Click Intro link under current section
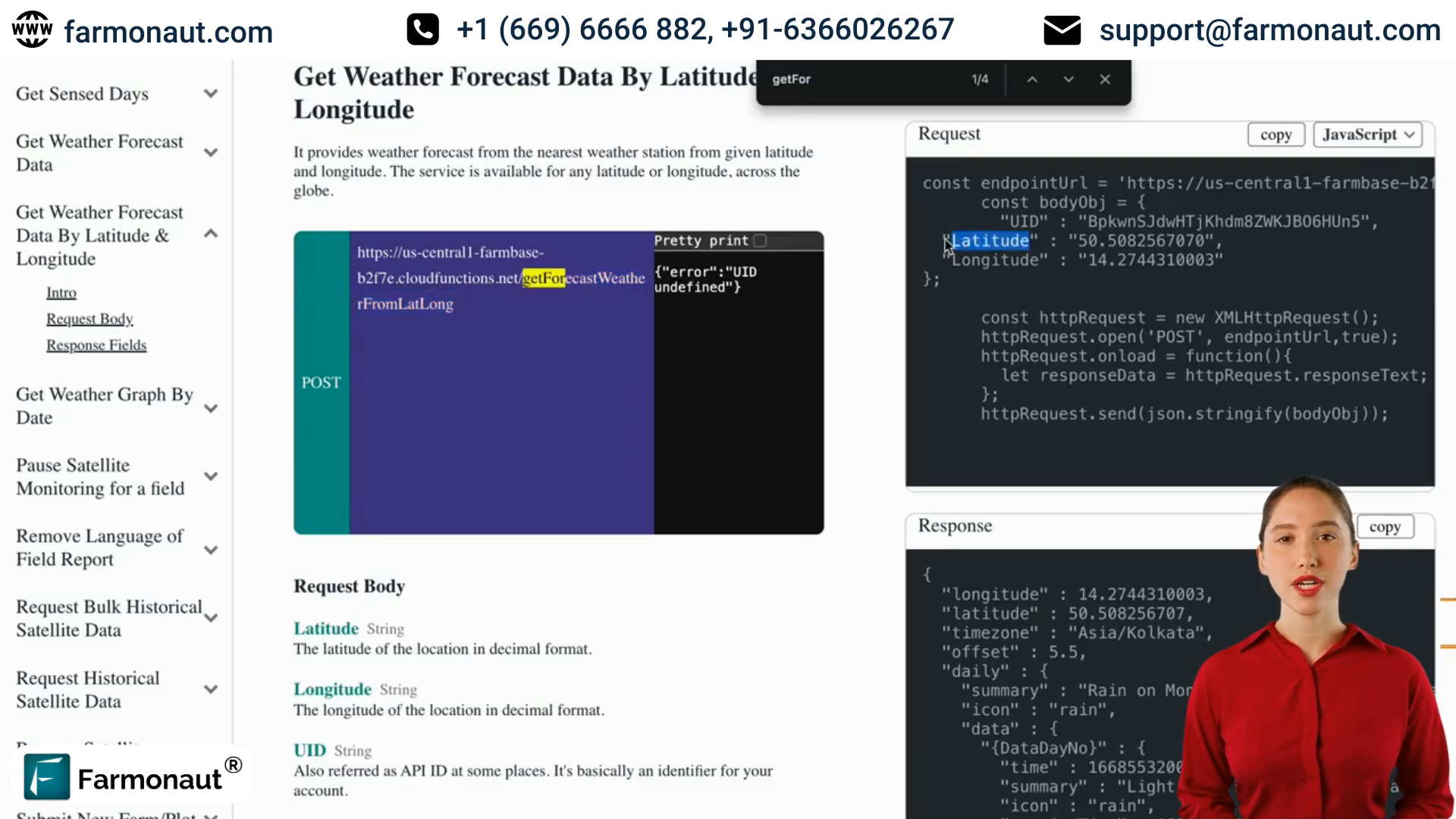1456x819 pixels. pyautogui.click(x=61, y=292)
